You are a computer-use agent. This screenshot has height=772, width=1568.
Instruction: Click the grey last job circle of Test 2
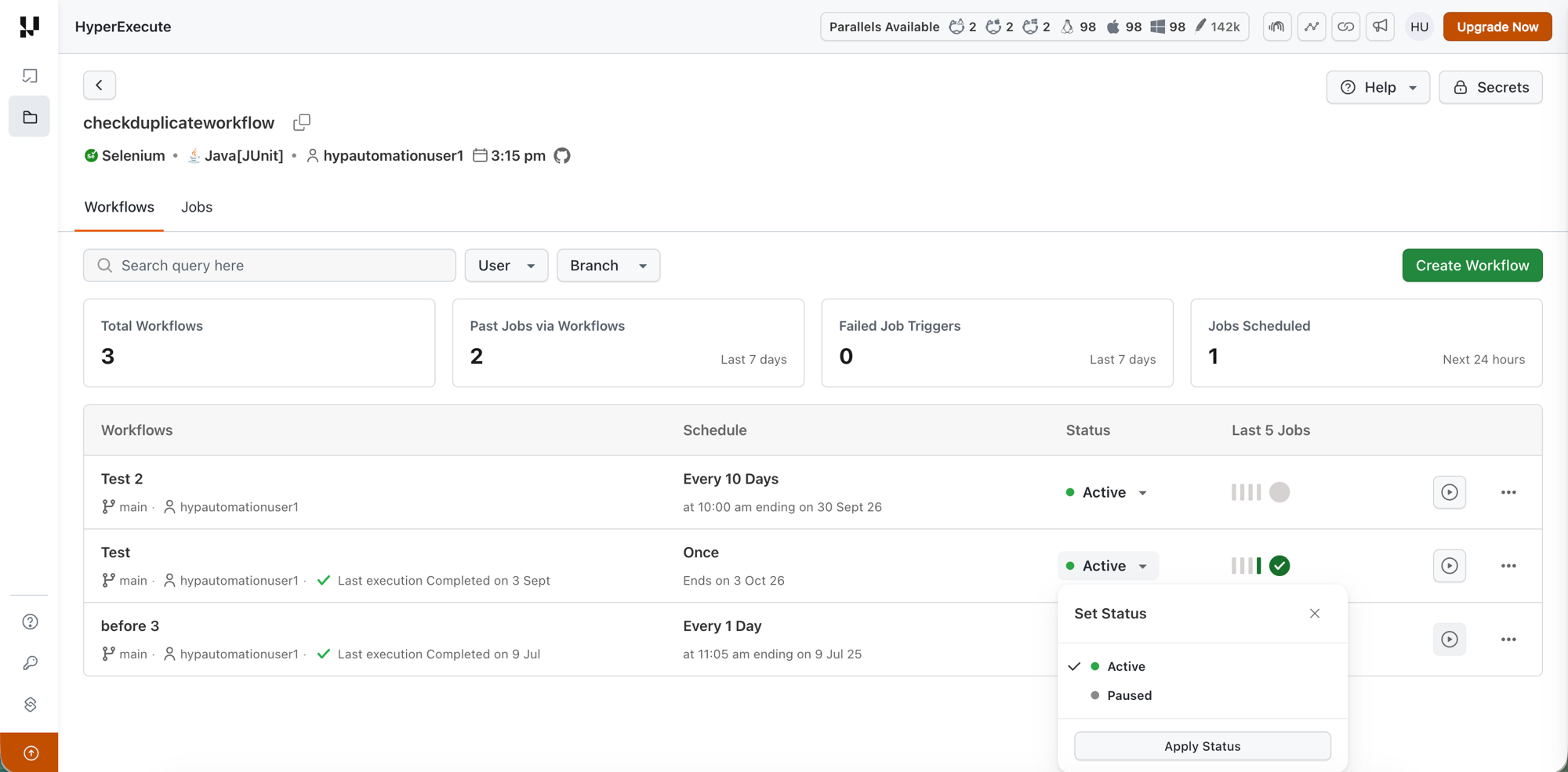pyautogui.click(x=1279, y=492)
